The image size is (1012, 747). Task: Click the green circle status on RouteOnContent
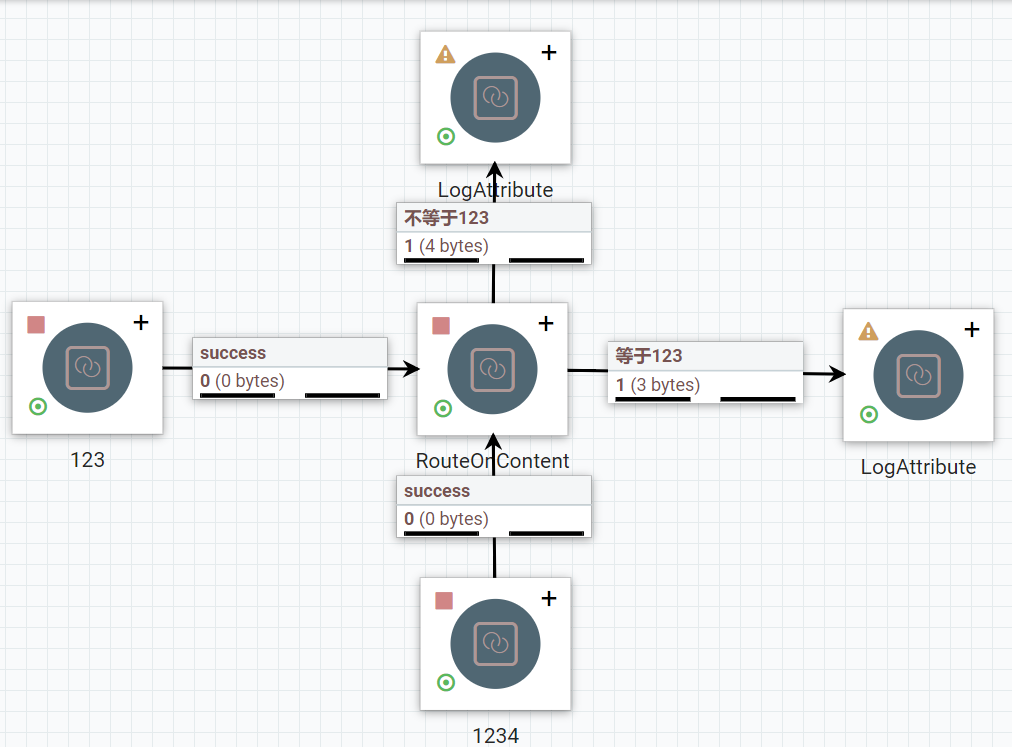pyautogui.click(x=442, y=408)
